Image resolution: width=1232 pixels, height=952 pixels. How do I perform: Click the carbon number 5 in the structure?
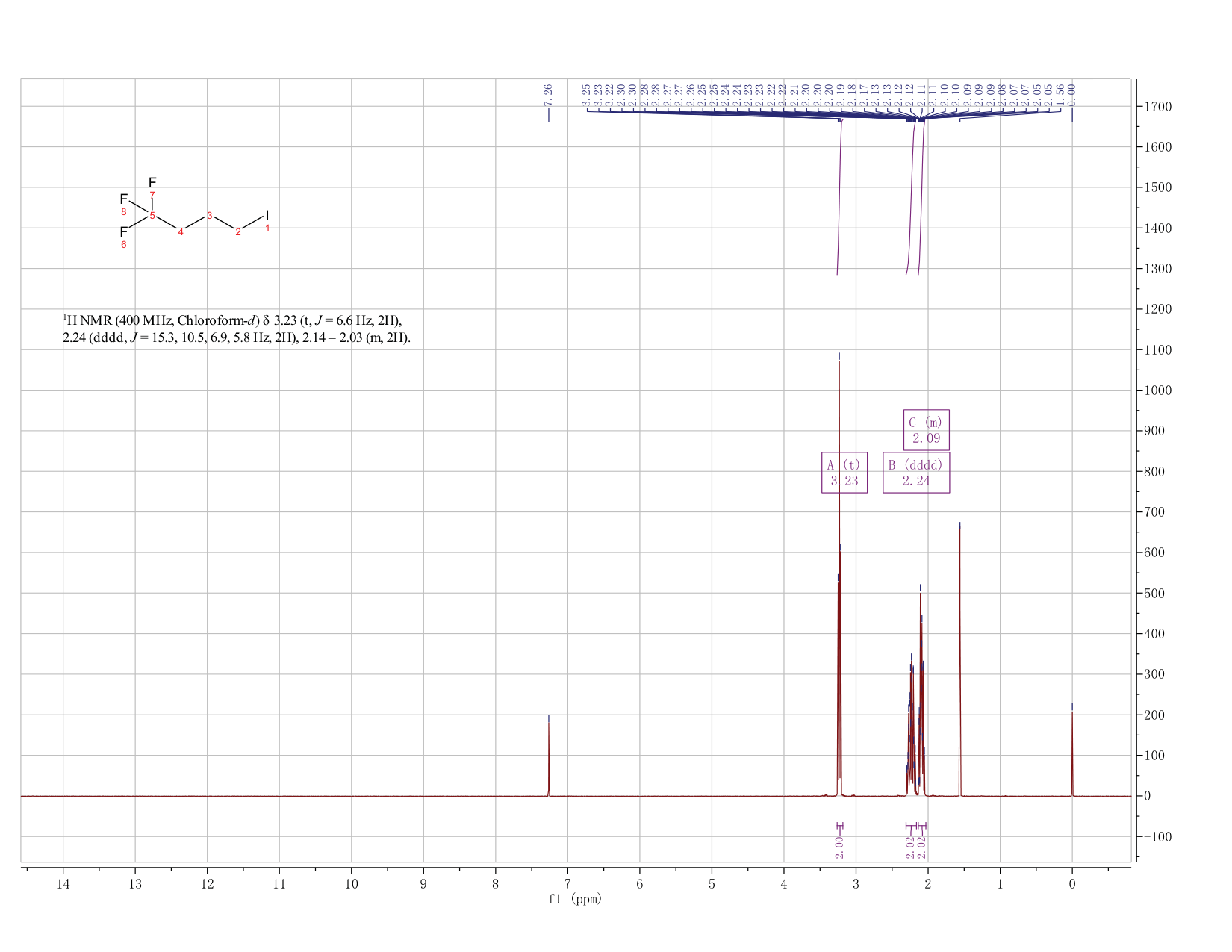(x=152, y=216)
